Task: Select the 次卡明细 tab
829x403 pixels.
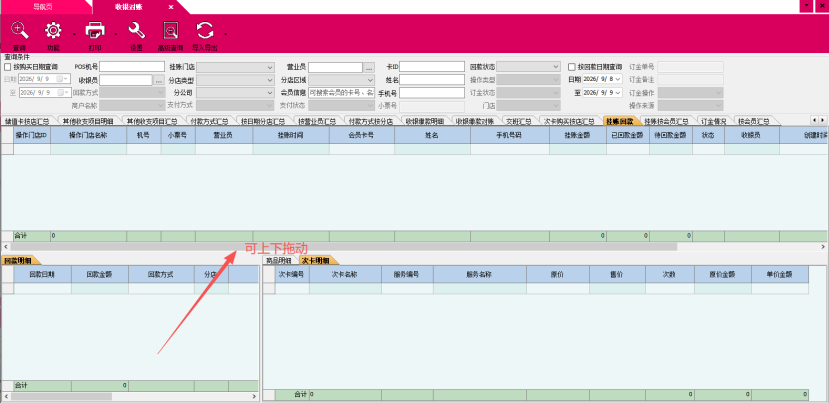Action: point(316,260)
